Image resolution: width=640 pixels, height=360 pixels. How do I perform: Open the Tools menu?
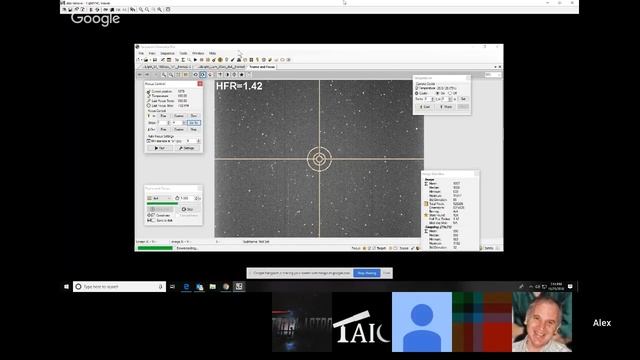tap(183, 53)
